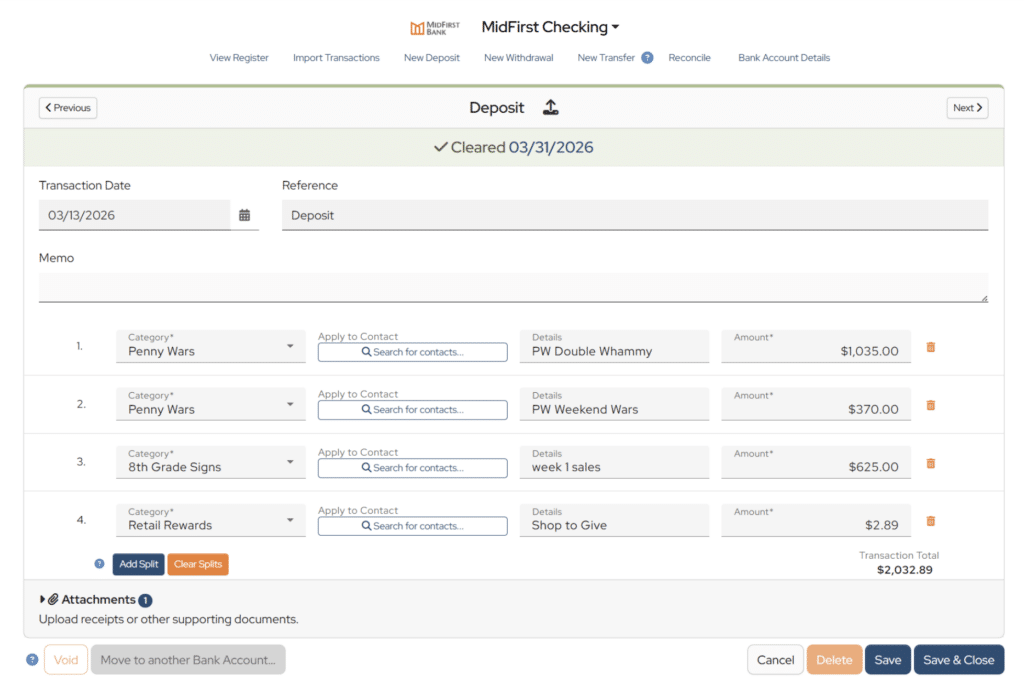Viewport: 1024px width, 699px height.
Task: Click the help icon beside Add Split
Action: pos(99,563)
